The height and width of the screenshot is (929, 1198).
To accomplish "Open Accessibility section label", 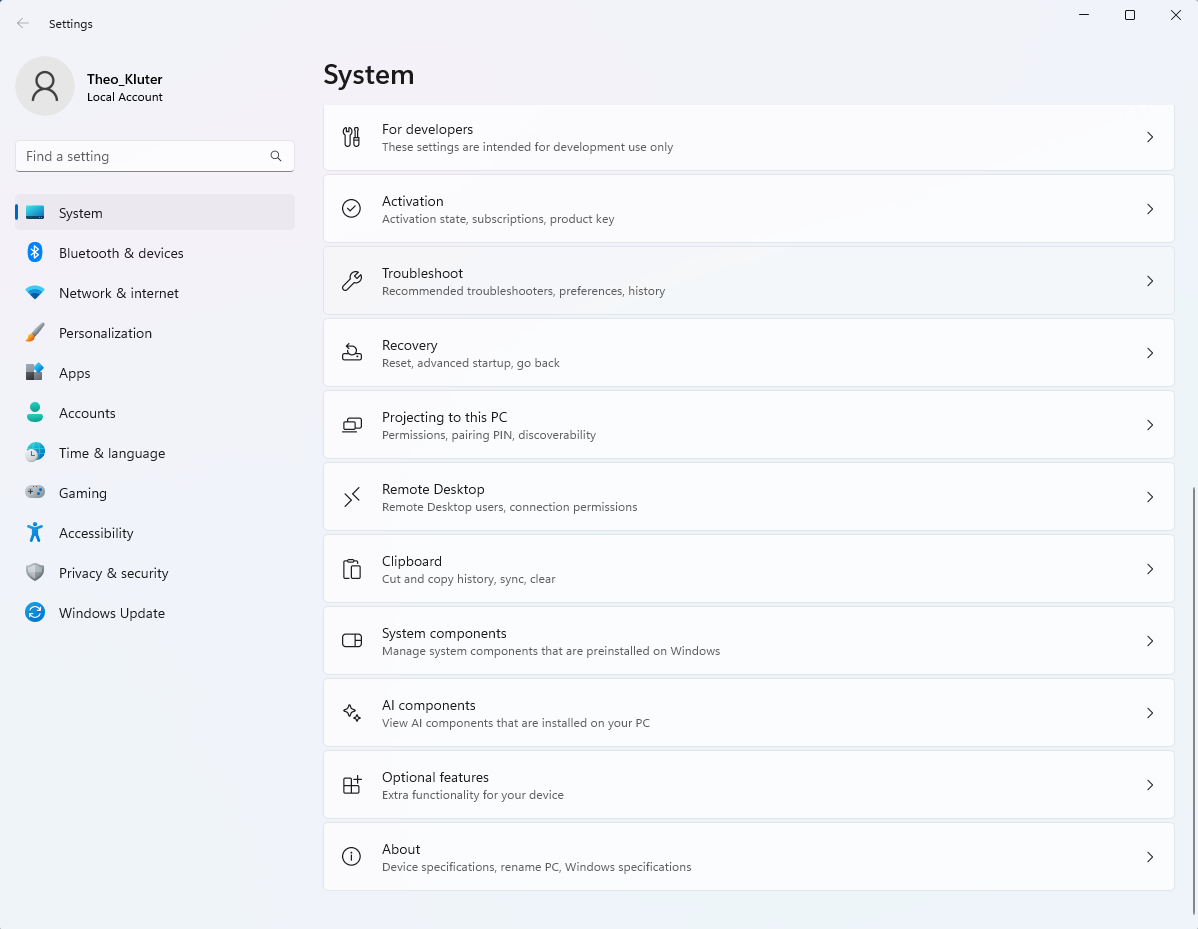I will pyautogui.click(x=96, y=533).
